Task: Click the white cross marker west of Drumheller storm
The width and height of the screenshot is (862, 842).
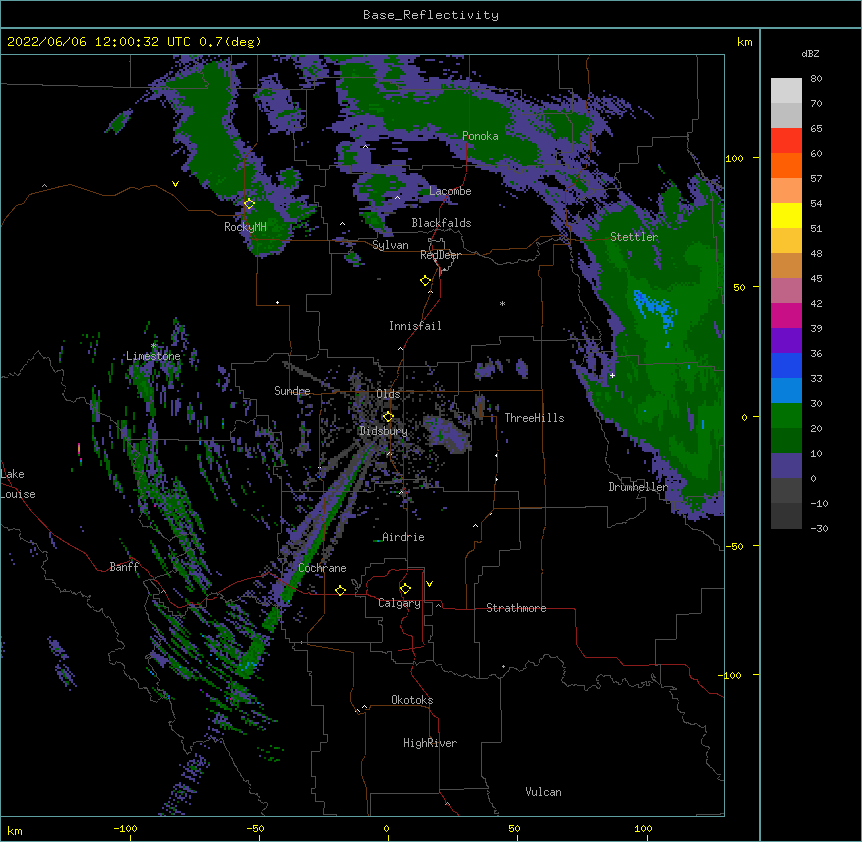Action: 612,375
